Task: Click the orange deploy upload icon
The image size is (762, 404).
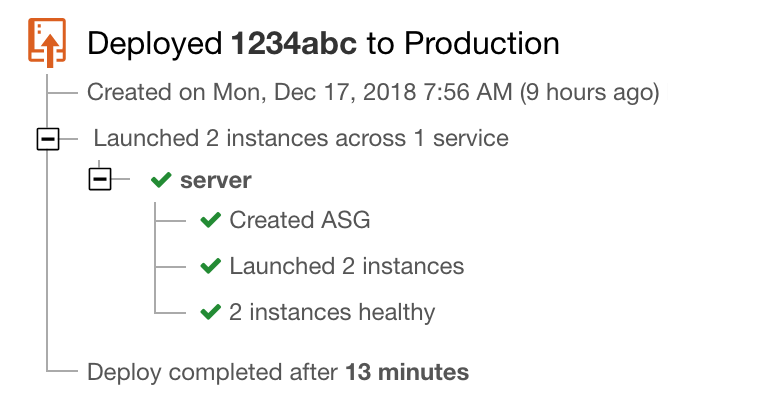Action: 47,42
